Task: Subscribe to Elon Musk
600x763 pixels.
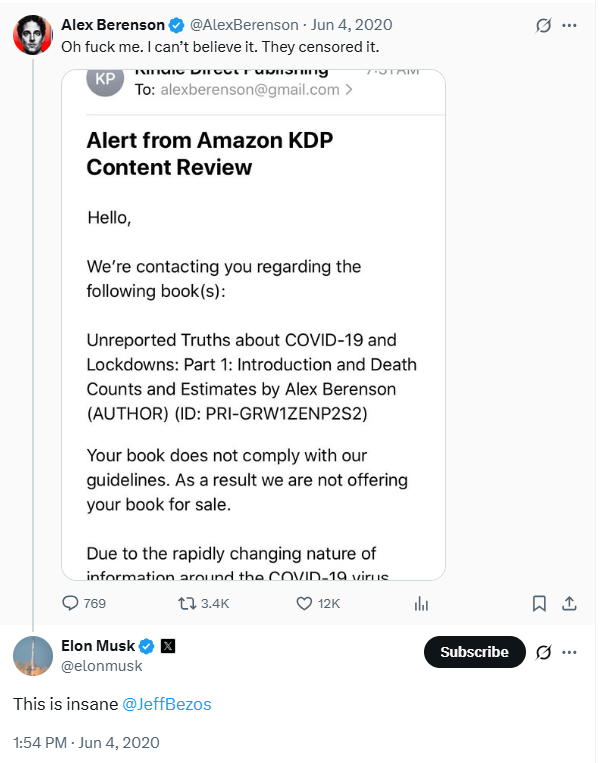Action: click(x=474, y=652)
